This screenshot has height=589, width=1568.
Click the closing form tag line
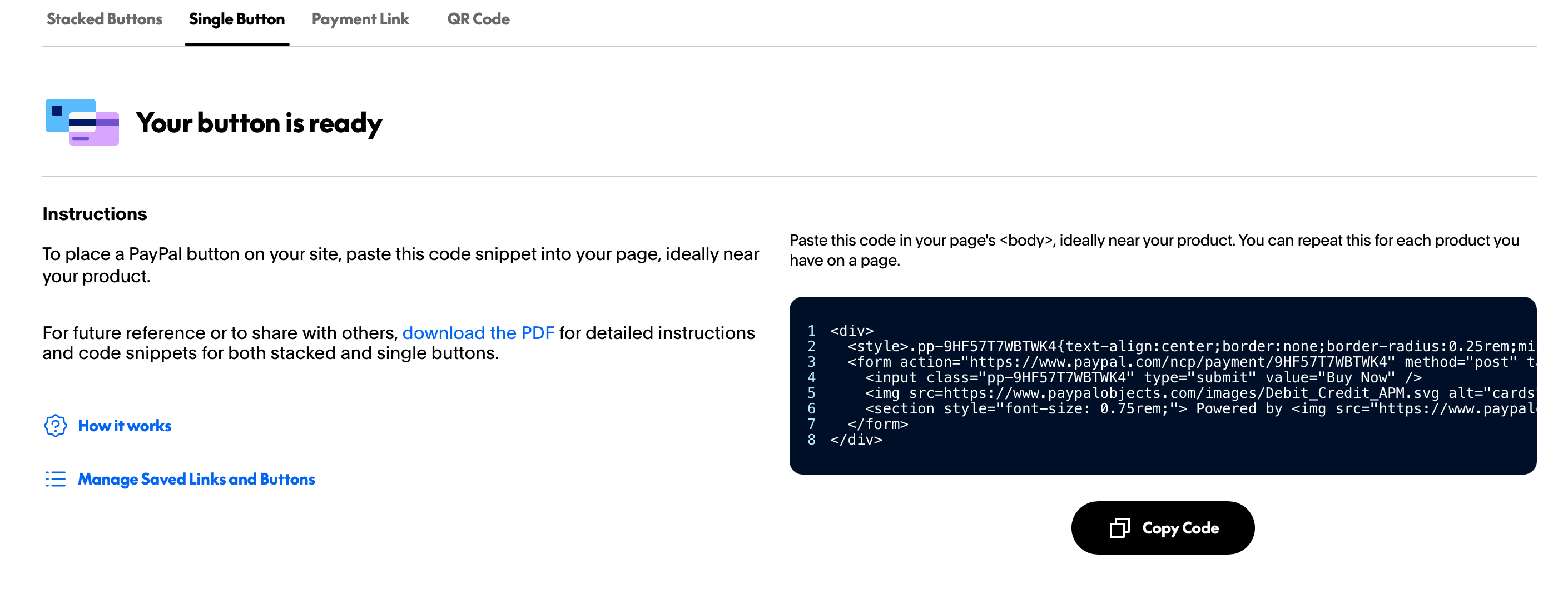878,424
